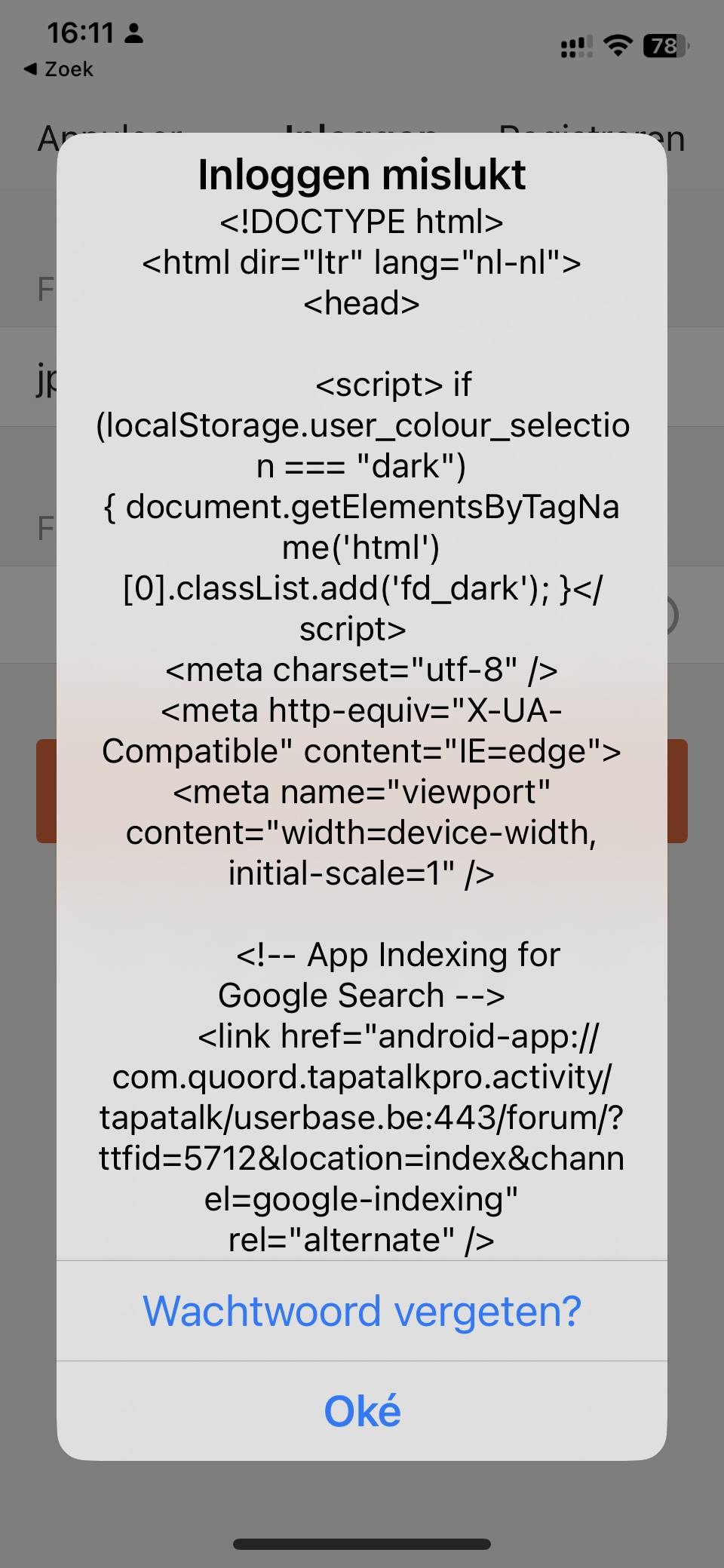Tap the "Inloggen mislukt" alert title

[x=362, y=175]
